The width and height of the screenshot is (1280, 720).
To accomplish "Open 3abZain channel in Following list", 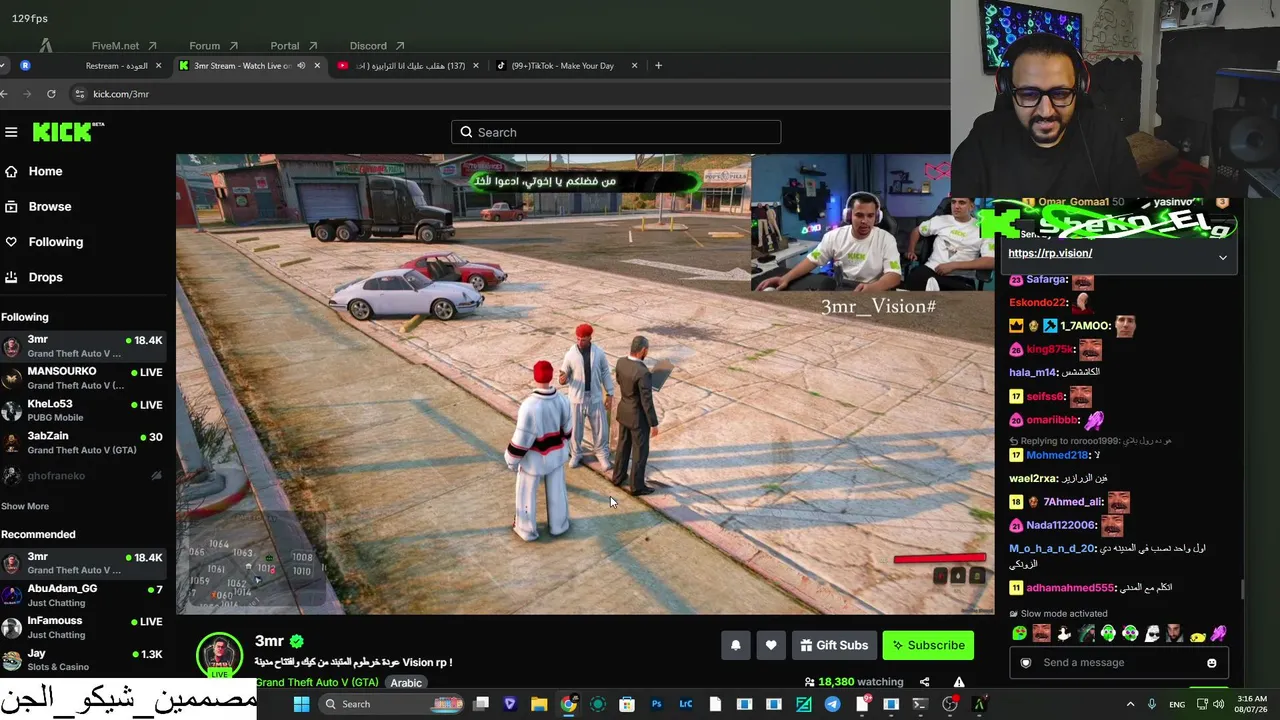I will point(85,443).
